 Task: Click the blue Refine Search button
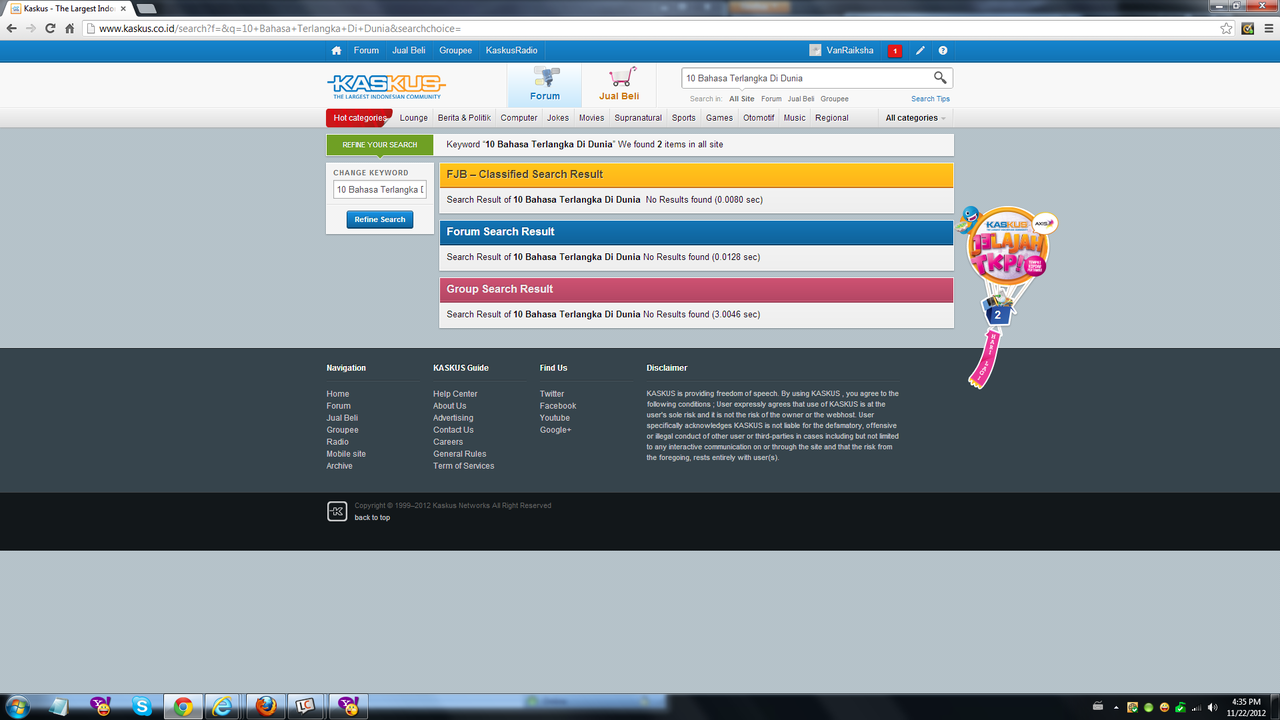tap(380, 219)
